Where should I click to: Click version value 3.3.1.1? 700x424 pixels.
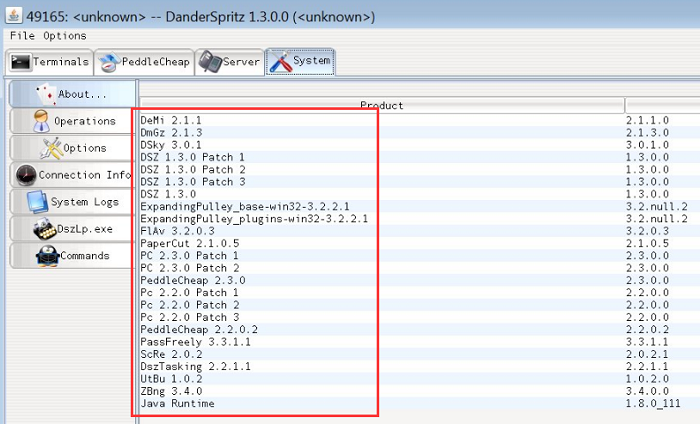point(647,342)
